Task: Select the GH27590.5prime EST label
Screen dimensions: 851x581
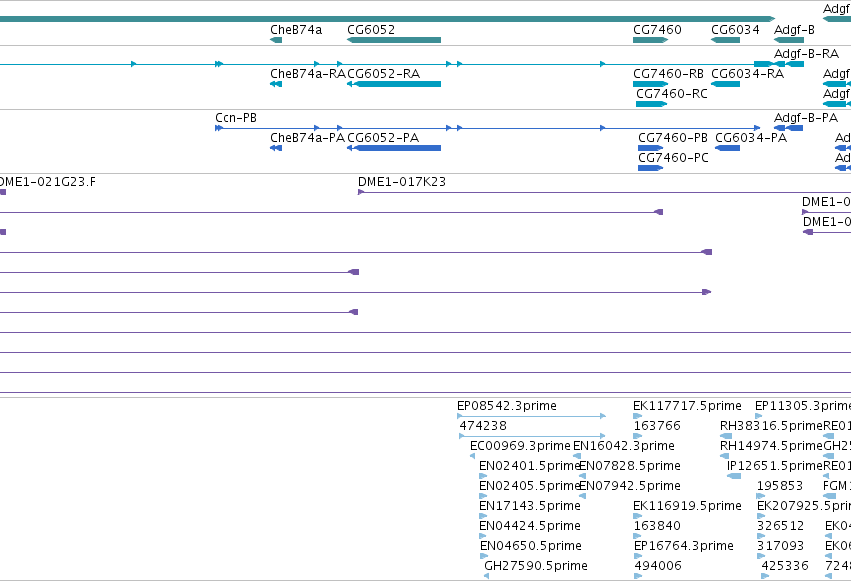Action: click(x=536, y=566)
